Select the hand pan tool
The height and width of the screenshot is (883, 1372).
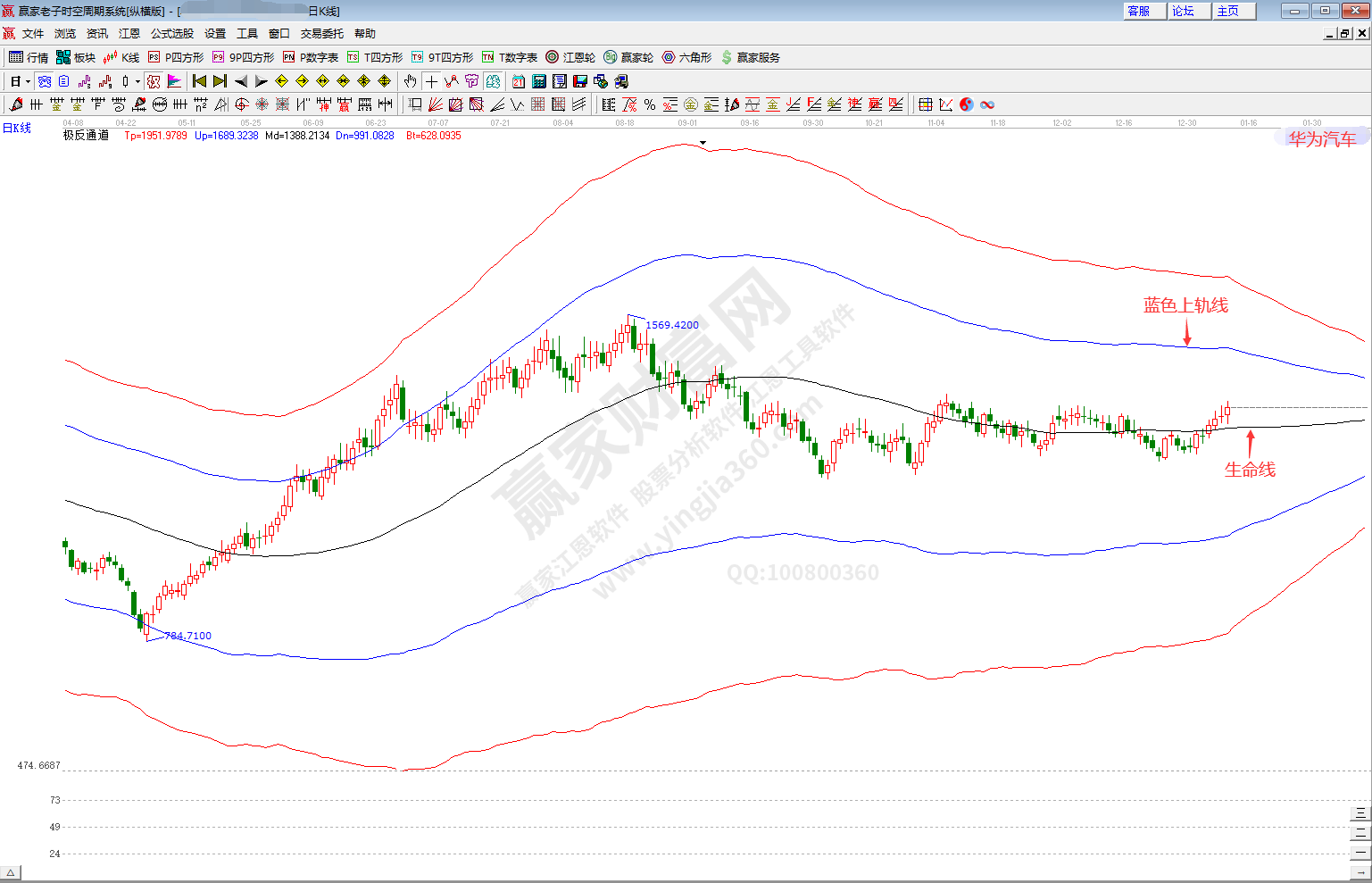point(410,81)
